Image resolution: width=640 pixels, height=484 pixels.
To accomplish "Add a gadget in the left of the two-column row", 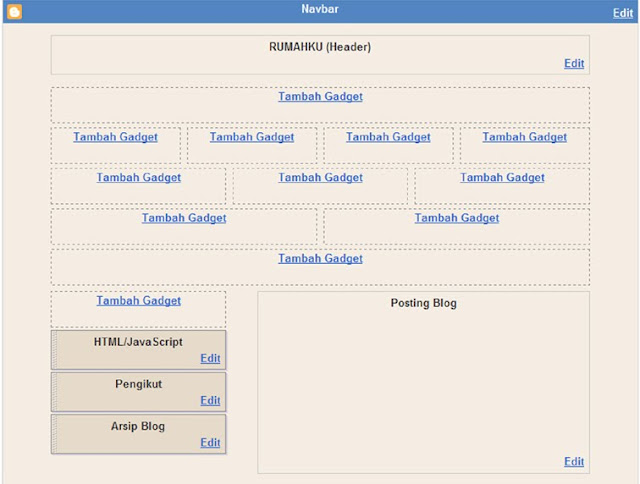I will [184, 218].
